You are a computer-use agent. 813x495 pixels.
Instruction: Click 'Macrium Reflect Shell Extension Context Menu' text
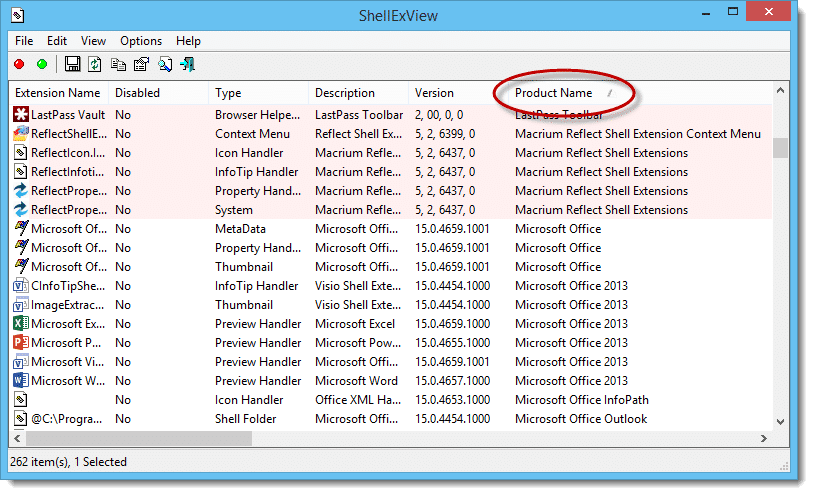(x=638, y=134)
